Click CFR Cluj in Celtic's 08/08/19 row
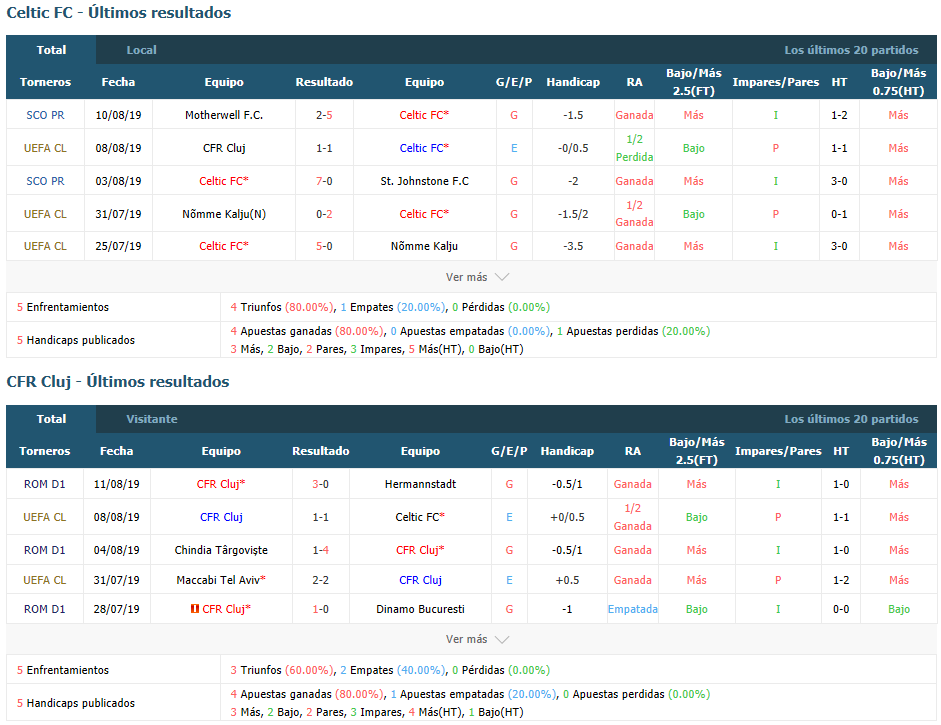941x725 pixels. point(224,148)
